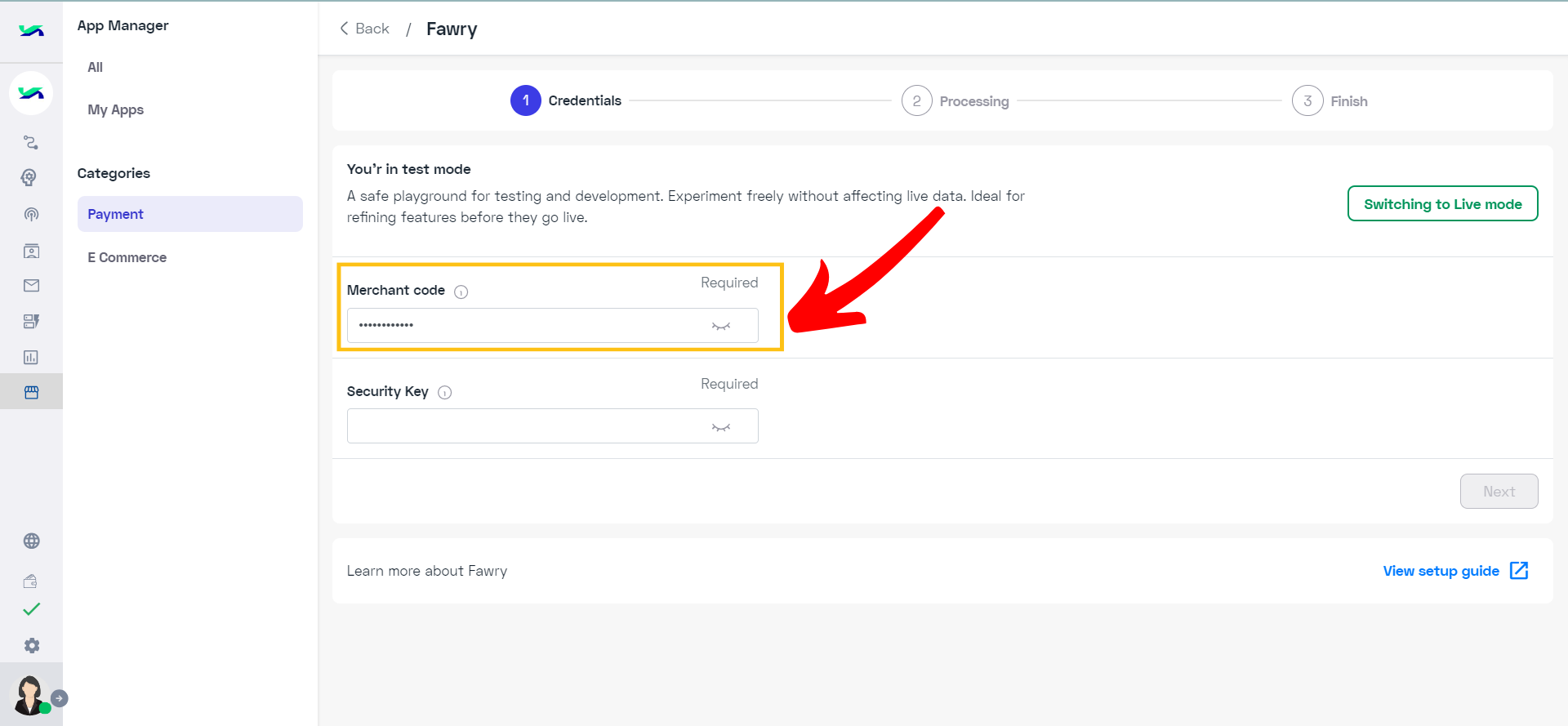The image size is (1568, 726).
Task: Toggle Security Key visibility eye icon
Action: [720, 427]
